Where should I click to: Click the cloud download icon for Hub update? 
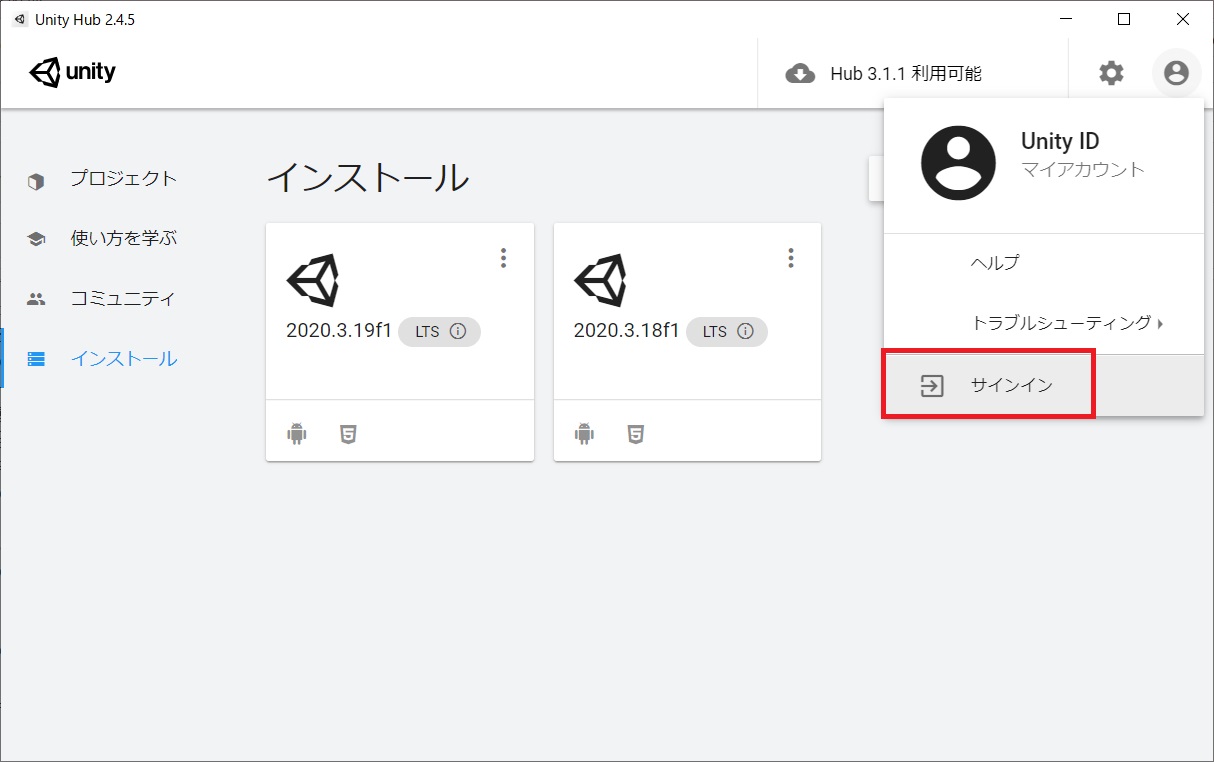coord(800,74)
